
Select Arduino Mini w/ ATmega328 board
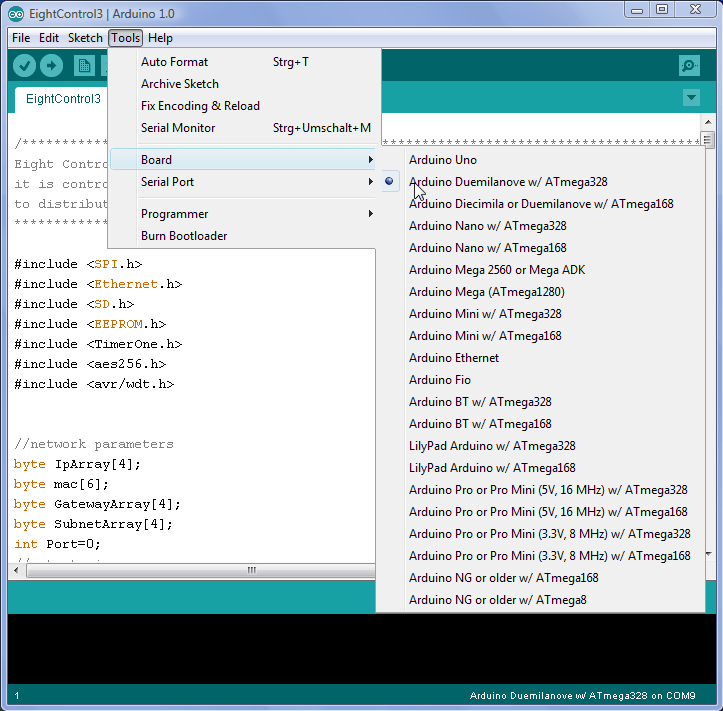coord(540,314)
